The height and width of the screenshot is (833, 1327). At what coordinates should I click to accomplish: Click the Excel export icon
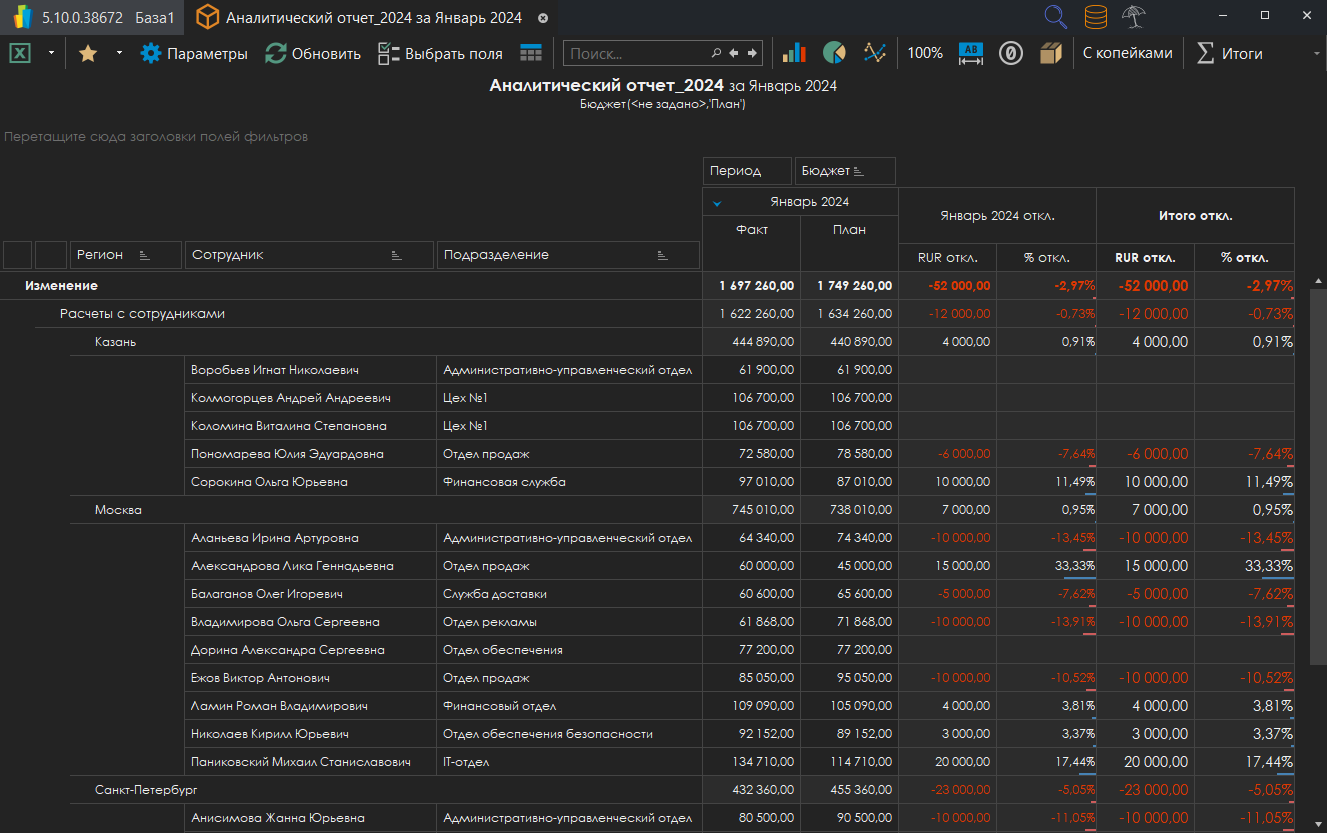20,53
